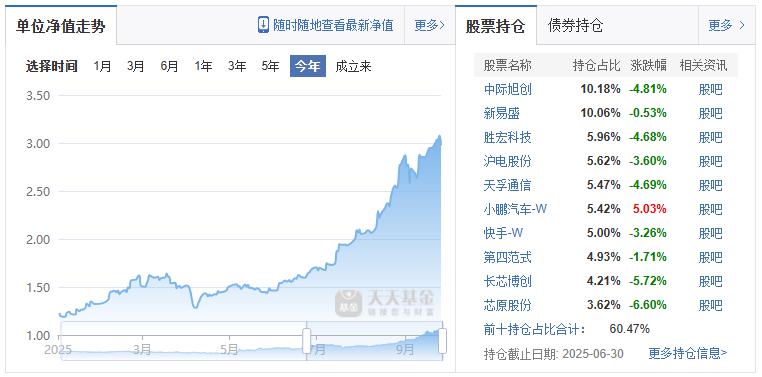Image resolution: width=762 pixels, height=377 pixels.
Task: Click the 60.47% top-ten total value
Action: point(629,329)
